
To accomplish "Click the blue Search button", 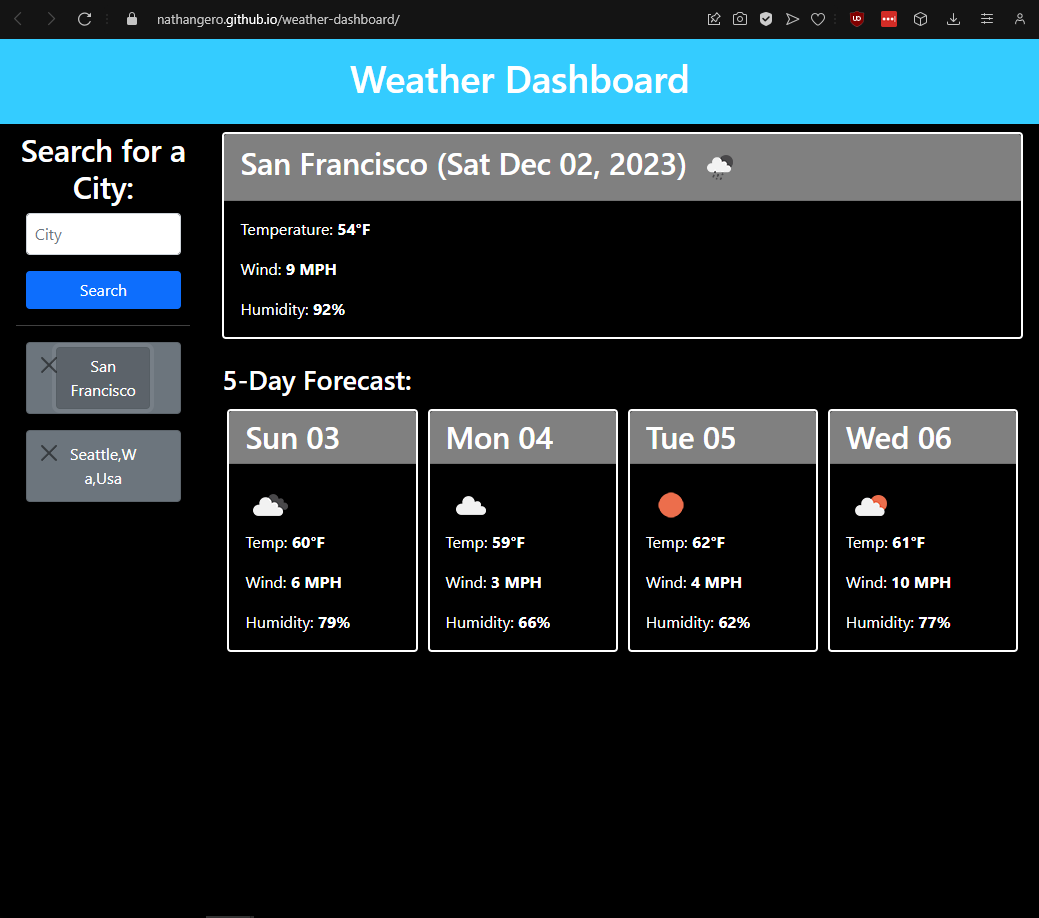I will (x=103, y=290).
